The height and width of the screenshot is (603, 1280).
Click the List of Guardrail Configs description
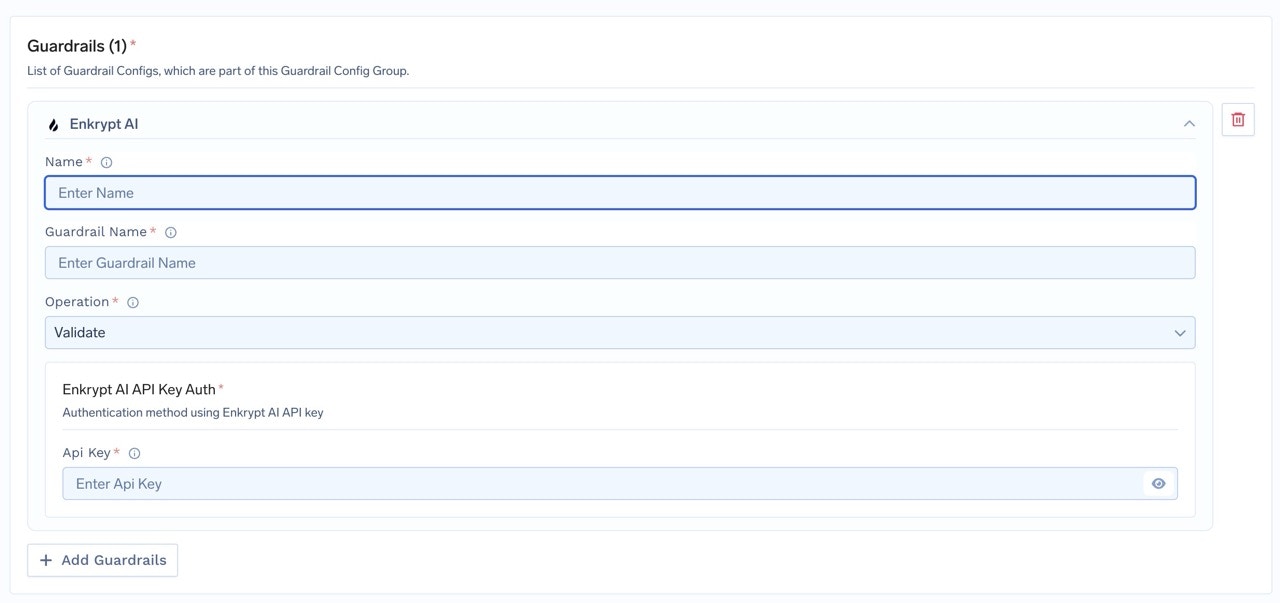218,71
